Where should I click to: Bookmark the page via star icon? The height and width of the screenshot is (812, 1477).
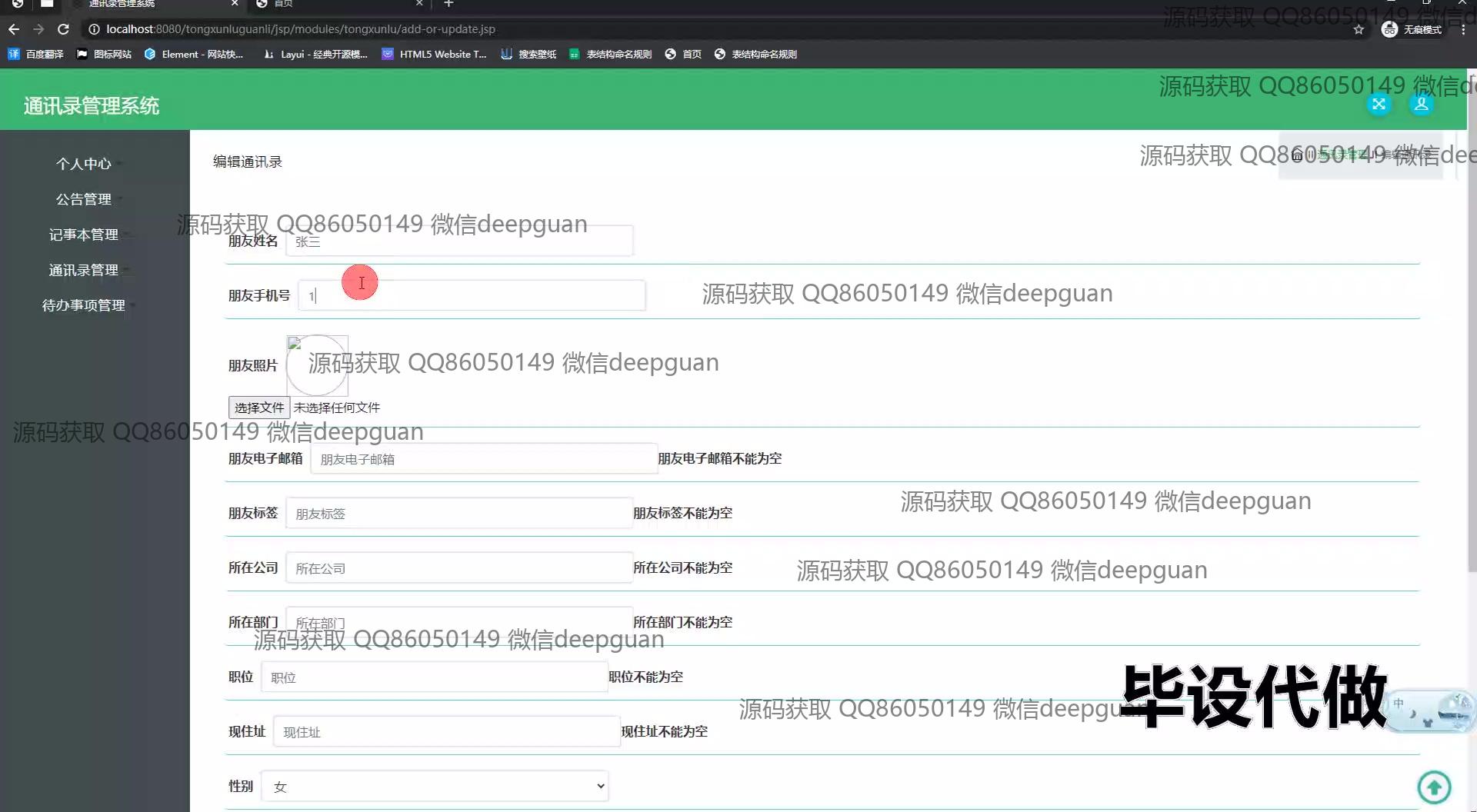[1359, 29]
